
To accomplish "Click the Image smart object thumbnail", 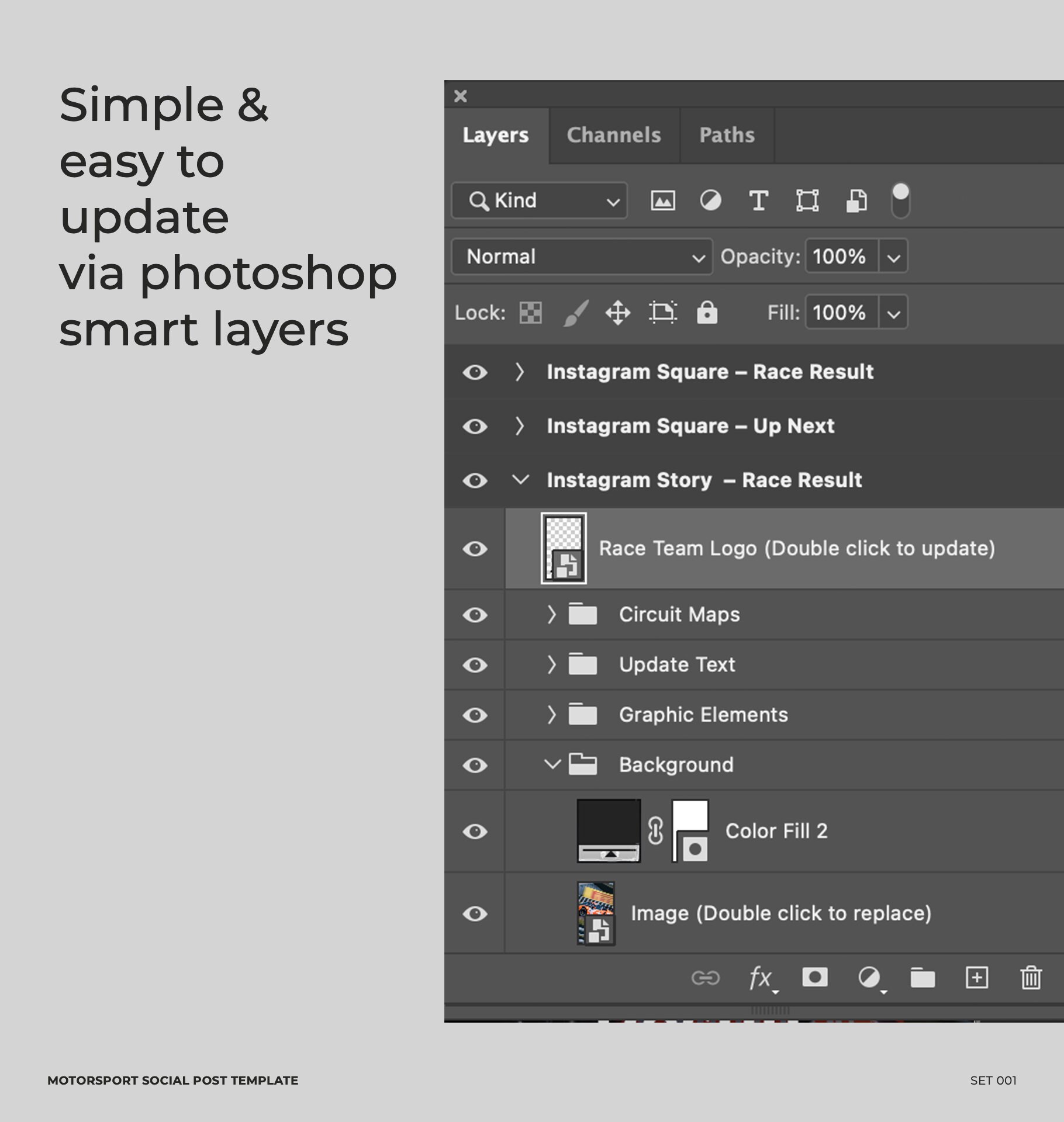I will click(x=596, y=913).
